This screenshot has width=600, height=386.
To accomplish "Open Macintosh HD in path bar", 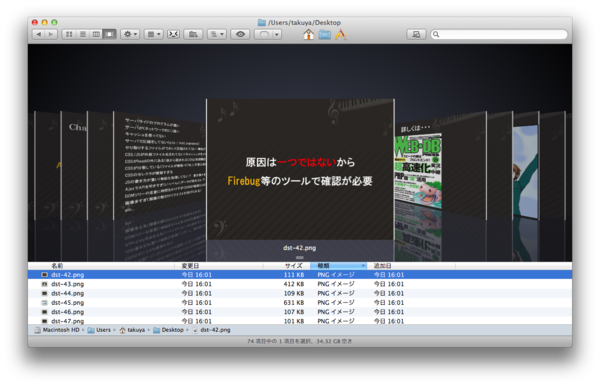I will point(57,330).
